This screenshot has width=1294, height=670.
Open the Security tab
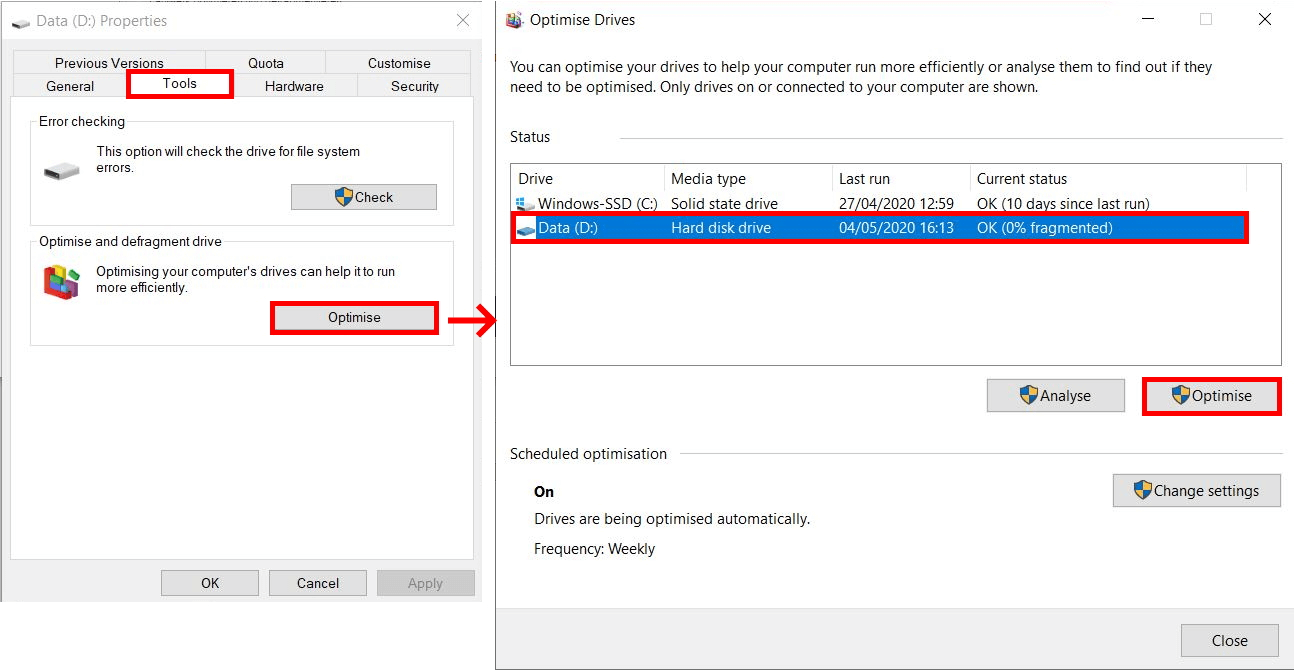pyautogui.click(x=415, y=86)
